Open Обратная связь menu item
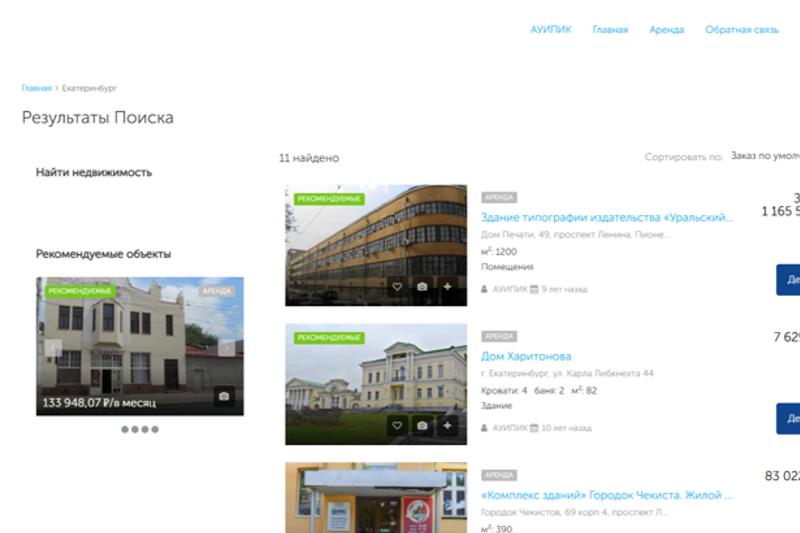 pos(741,30)
